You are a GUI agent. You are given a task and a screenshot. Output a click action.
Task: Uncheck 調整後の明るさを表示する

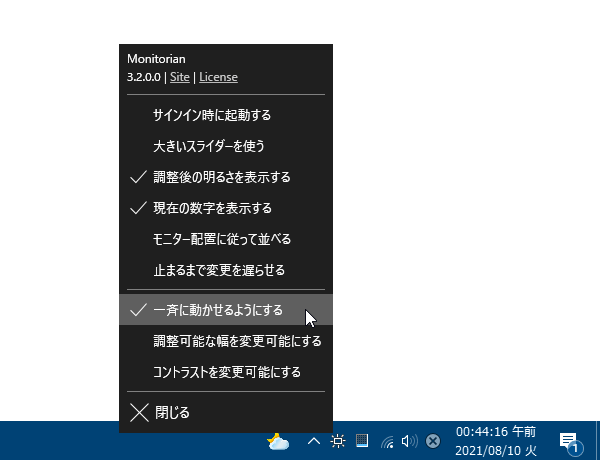226,177
